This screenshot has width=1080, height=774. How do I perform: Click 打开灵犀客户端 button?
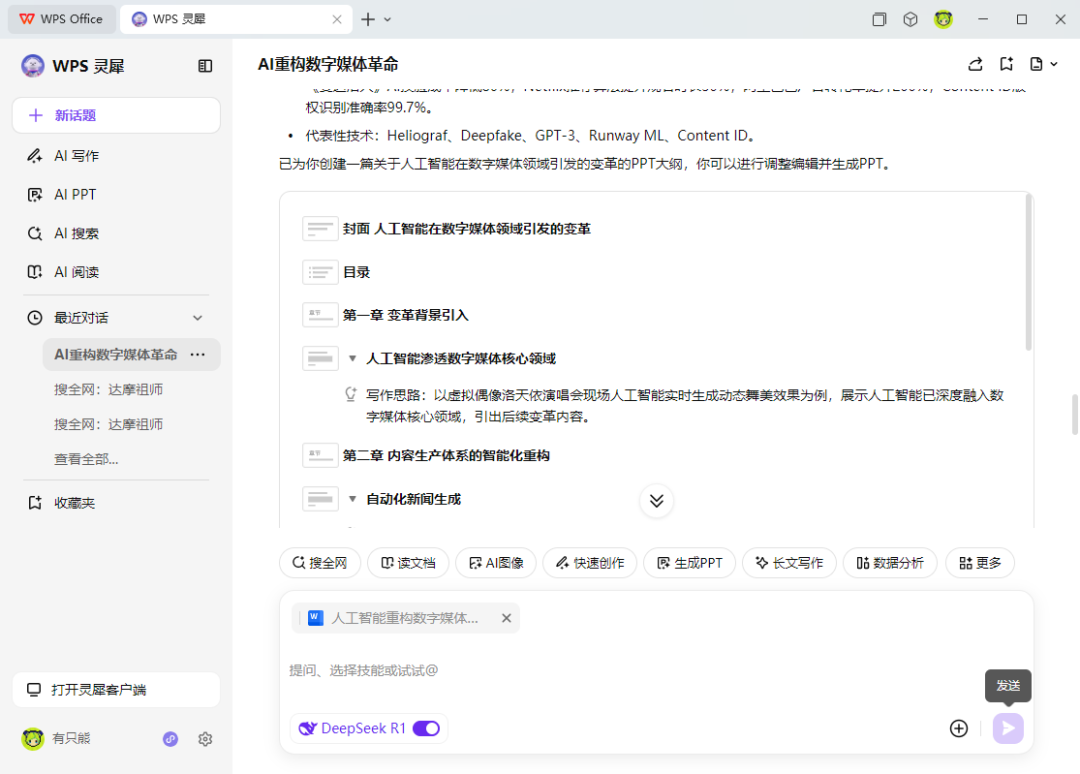pyautogui.click(x=116, y=690)
